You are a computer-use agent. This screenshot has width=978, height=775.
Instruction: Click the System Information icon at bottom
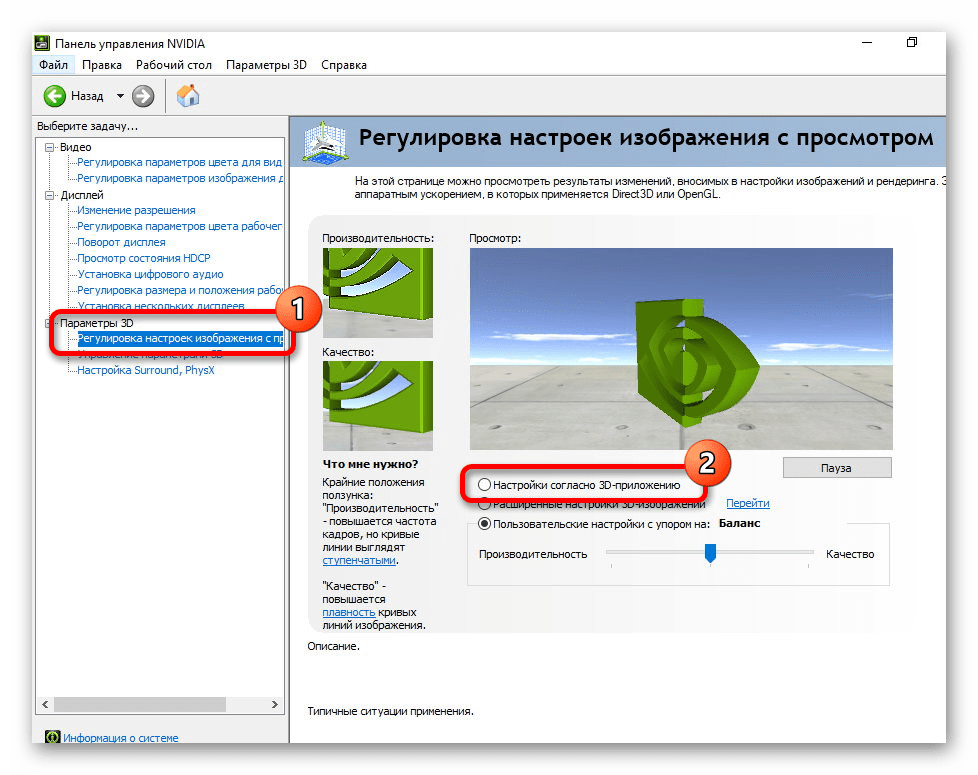coord(52,737)
